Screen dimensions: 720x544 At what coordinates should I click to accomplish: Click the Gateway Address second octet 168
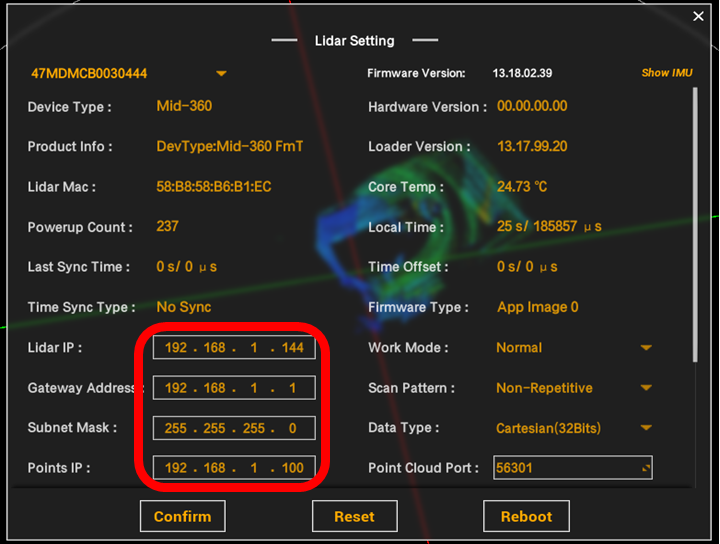pos(214,388)
